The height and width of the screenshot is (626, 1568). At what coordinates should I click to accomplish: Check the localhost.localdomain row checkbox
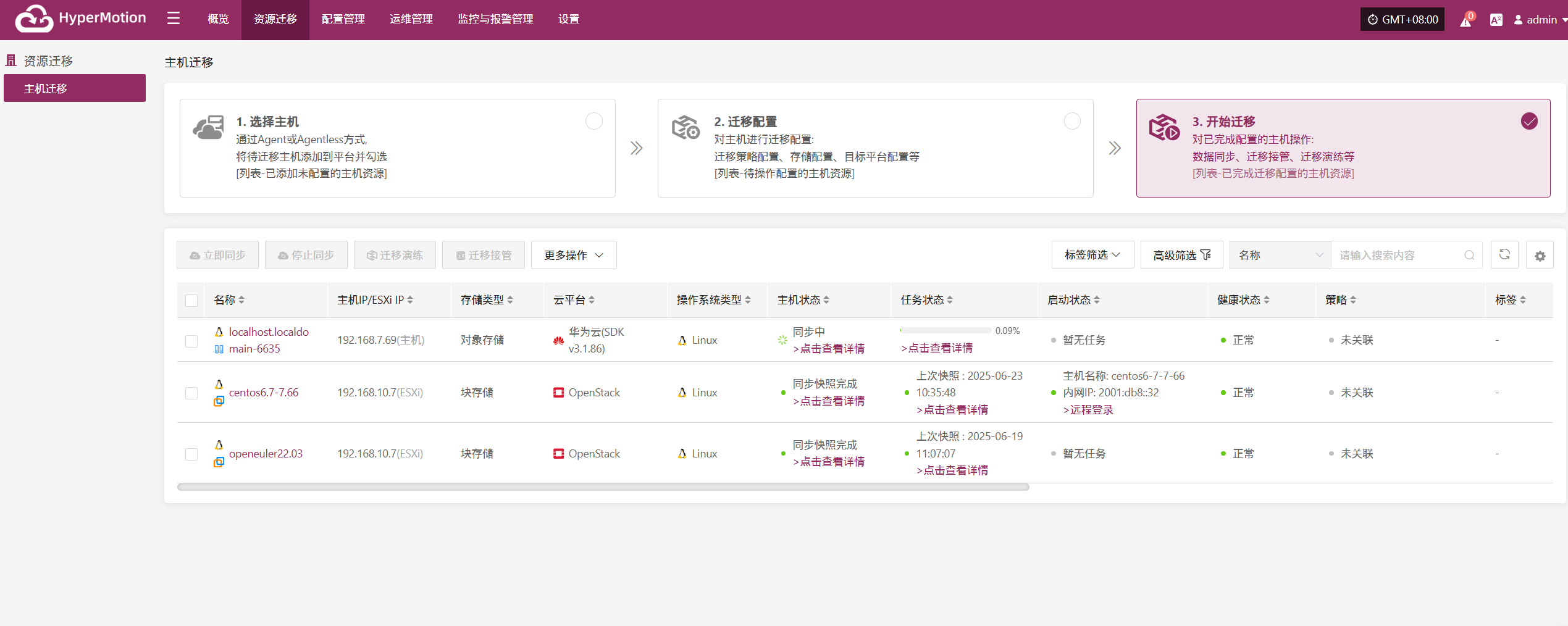(x=191, y=341)
